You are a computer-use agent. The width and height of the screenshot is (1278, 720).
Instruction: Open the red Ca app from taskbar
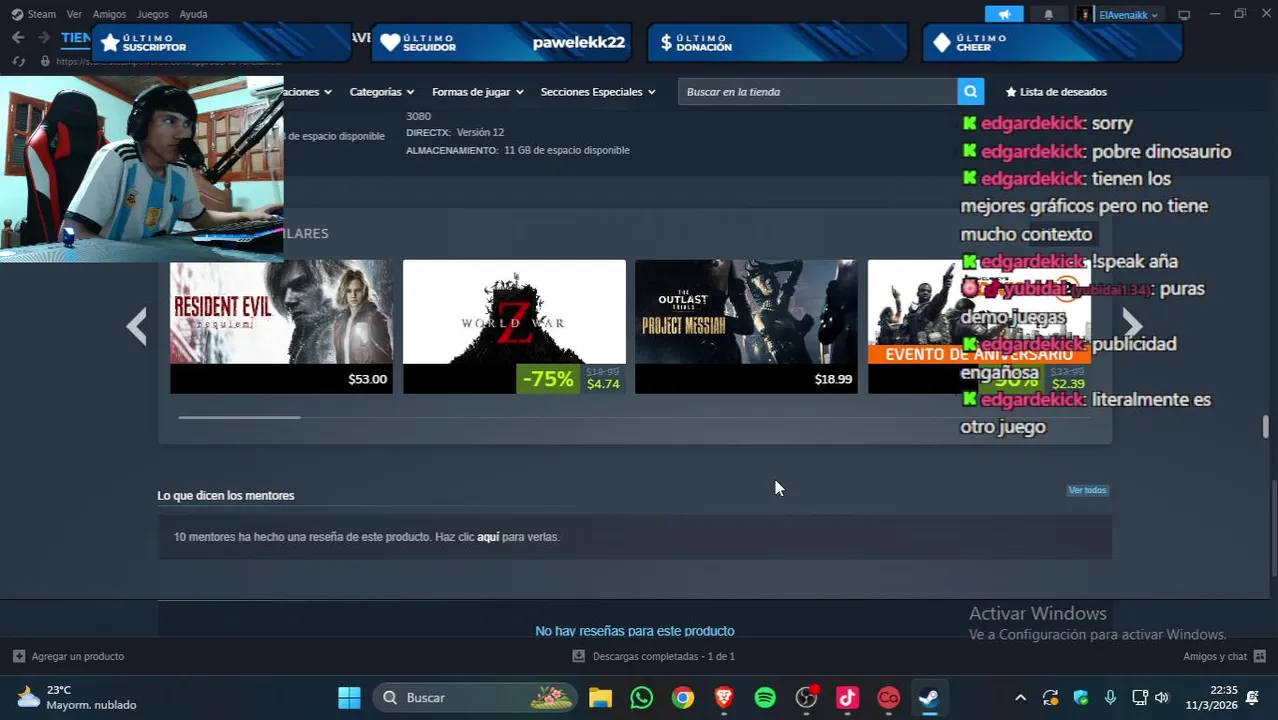[888, 698]
